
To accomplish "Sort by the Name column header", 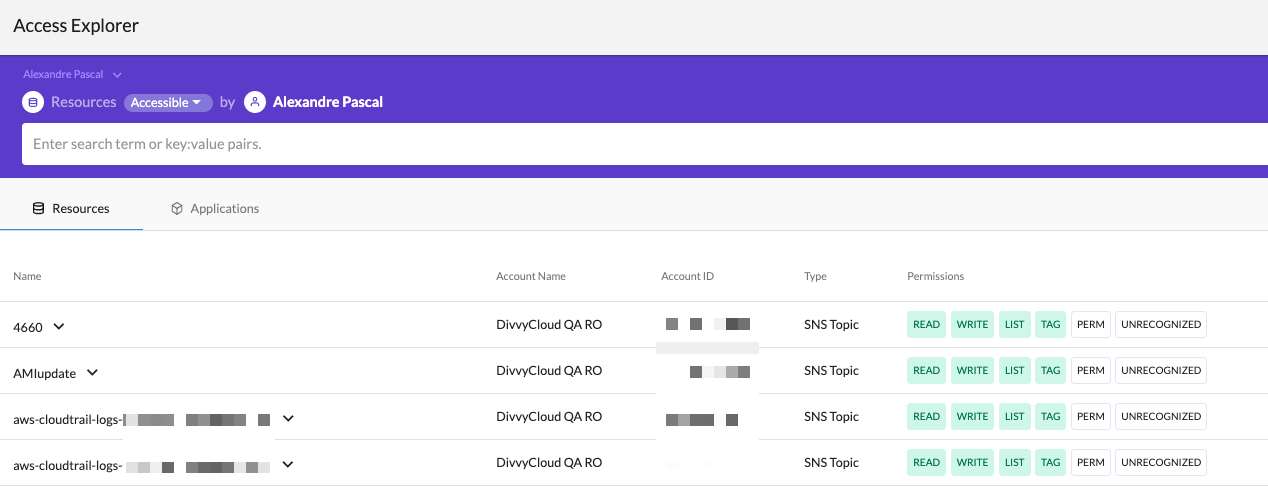I will pos(27,276).
